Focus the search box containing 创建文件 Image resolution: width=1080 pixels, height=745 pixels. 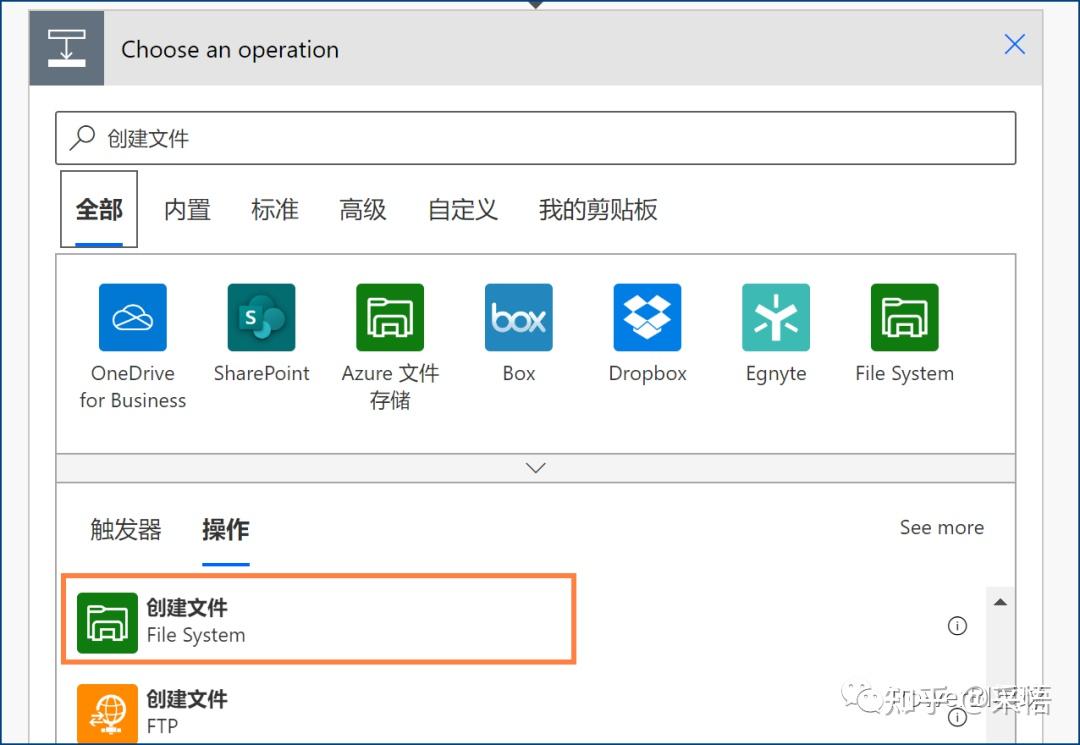click(x=535, y=138)
